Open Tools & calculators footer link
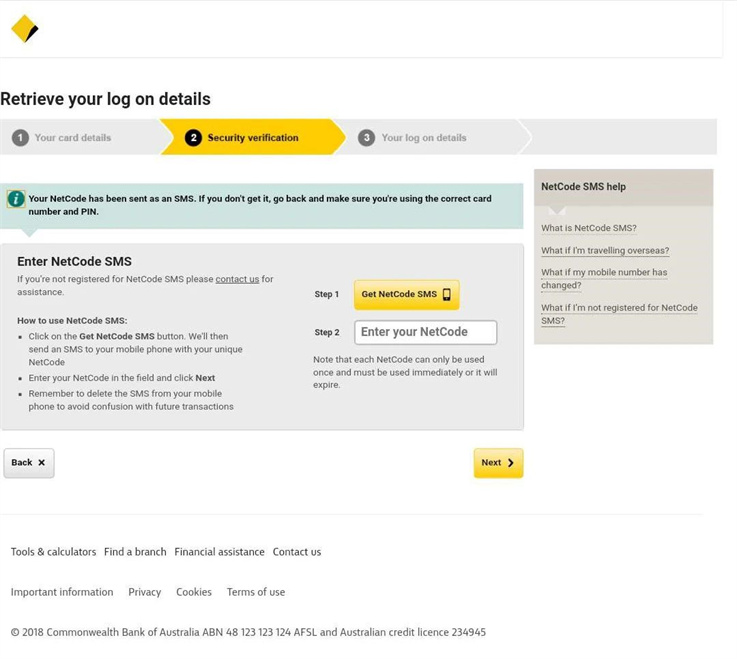The height and width of the screenshot is (659, 737). click(x=54, y=552)
